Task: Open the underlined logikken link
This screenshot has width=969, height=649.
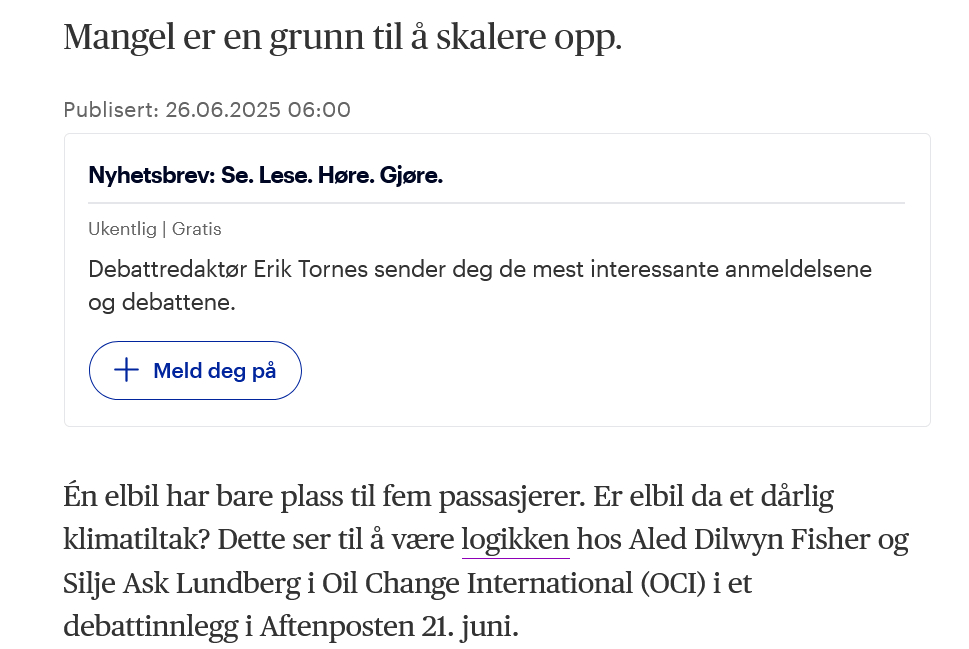Action: [515, 540]
